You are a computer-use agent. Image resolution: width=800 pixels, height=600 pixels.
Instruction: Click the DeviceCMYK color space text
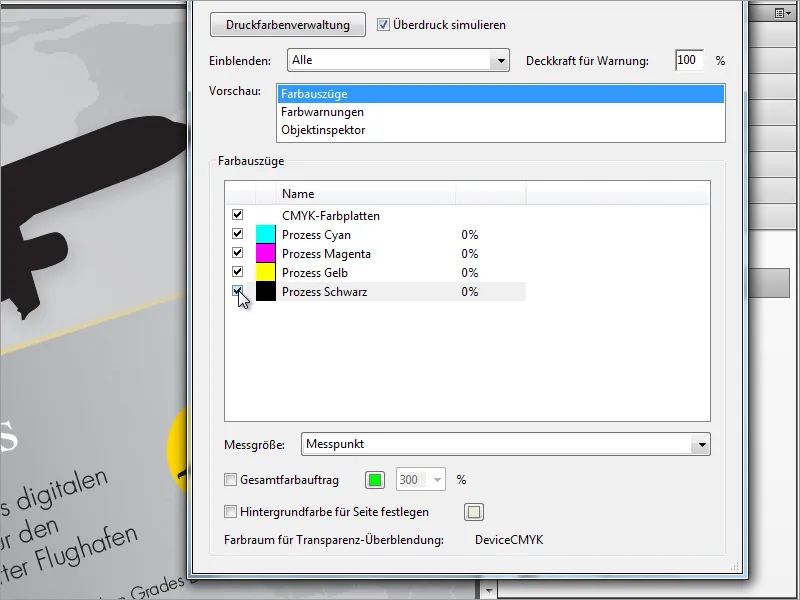click(x=509, y=540)
